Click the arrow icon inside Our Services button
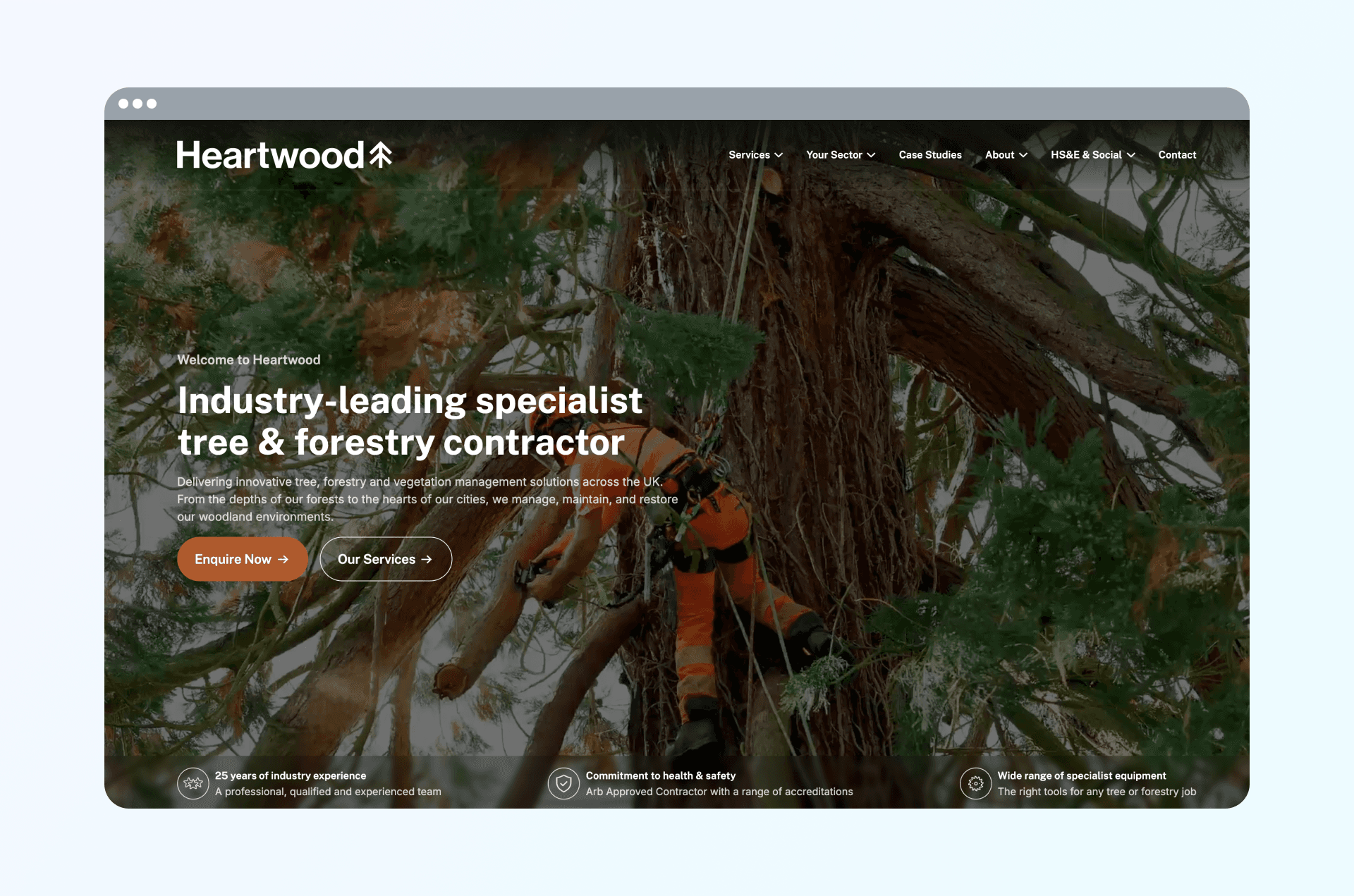1354x896 pixels. (x=427, y=559)
